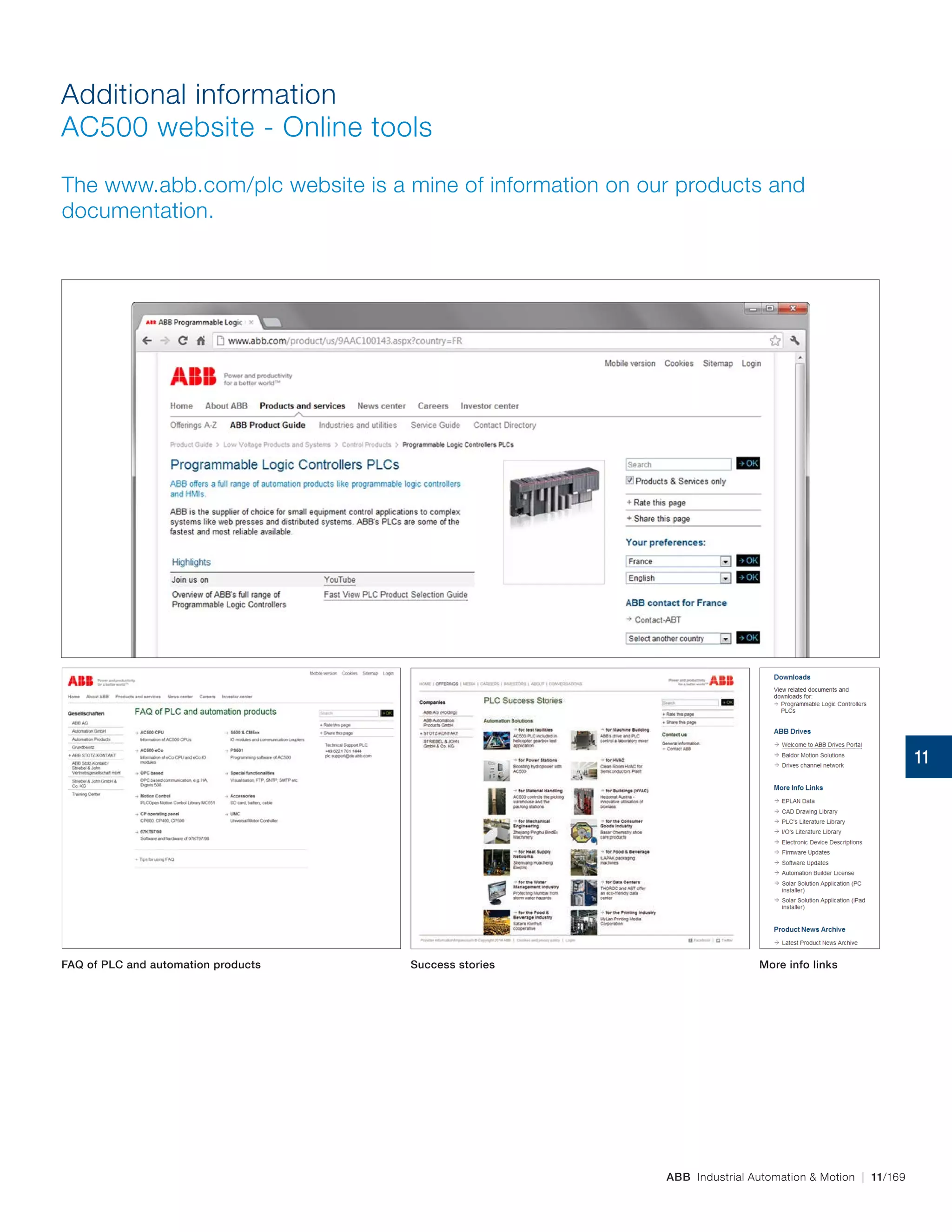Open the Investor center menu item
The image size is (952, 1232).
point(489,406)
